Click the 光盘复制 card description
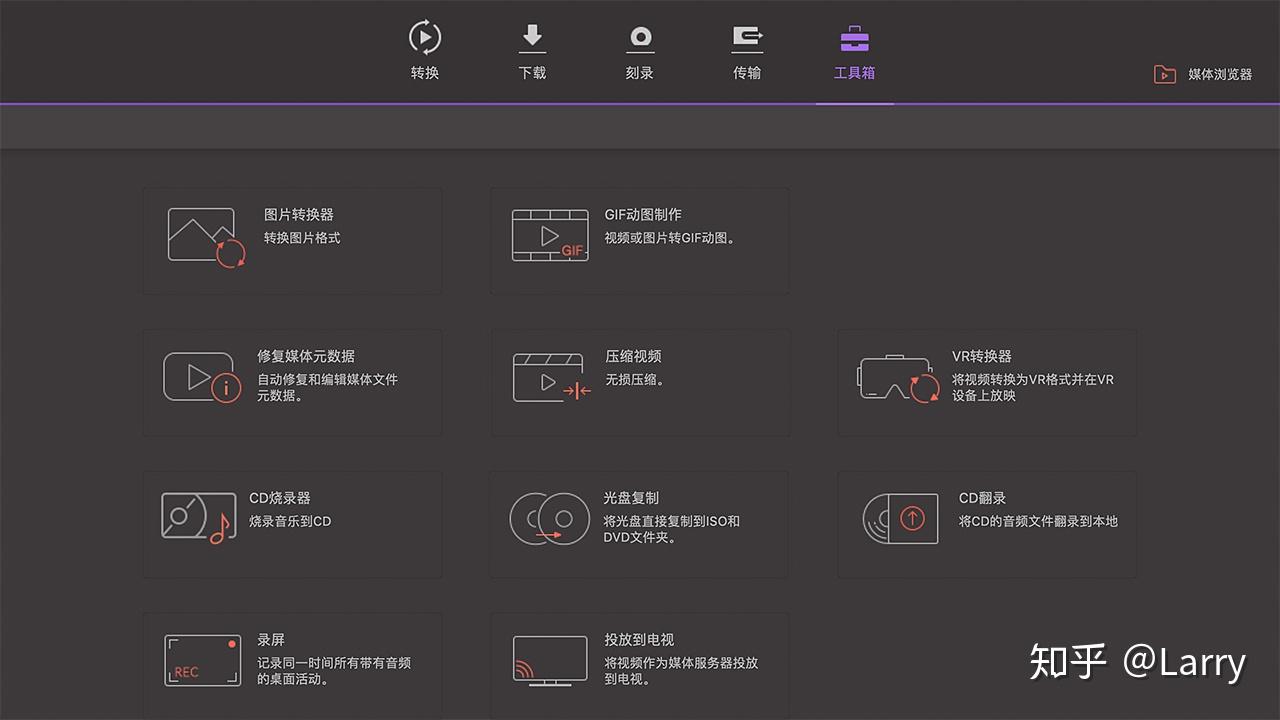The image size is (1280, 720). [672, 529]
